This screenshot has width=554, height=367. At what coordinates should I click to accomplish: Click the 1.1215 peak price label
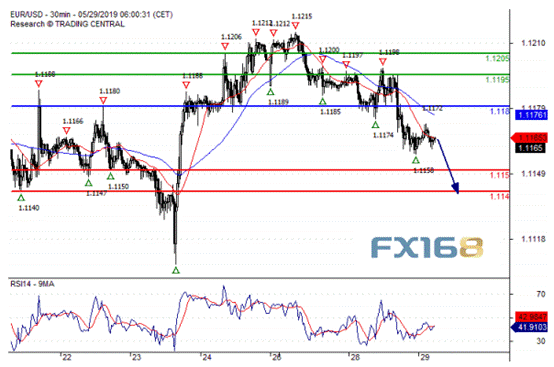pyautogui.click(x=302, y=16)
